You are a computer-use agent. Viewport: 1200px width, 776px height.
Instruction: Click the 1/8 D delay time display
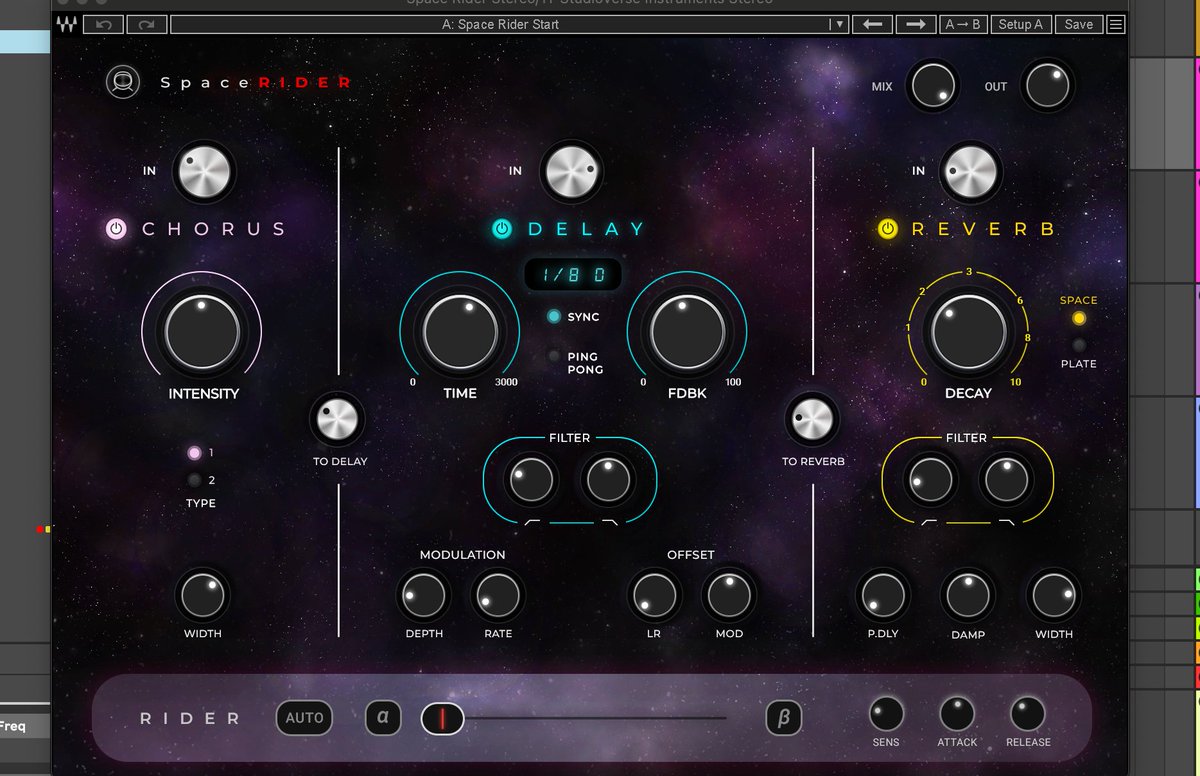tap(575, 272)
